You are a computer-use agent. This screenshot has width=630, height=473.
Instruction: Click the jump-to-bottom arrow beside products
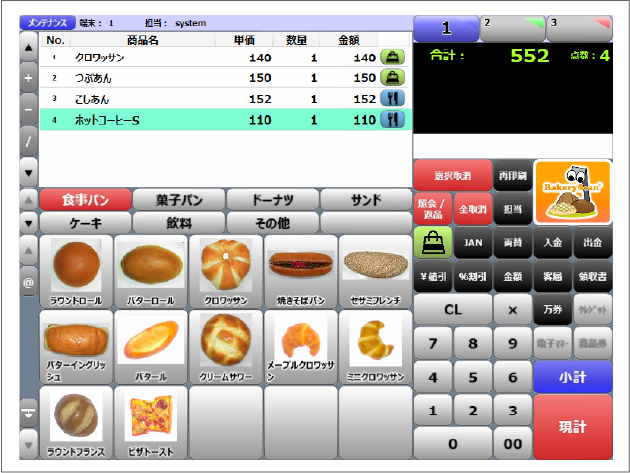point(29,414)
